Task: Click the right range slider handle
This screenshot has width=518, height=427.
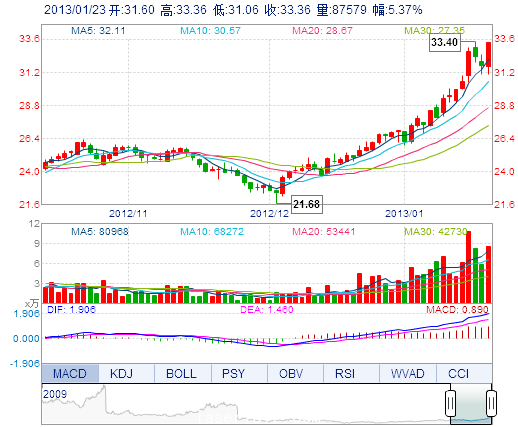Action: [x=491, y=403]
